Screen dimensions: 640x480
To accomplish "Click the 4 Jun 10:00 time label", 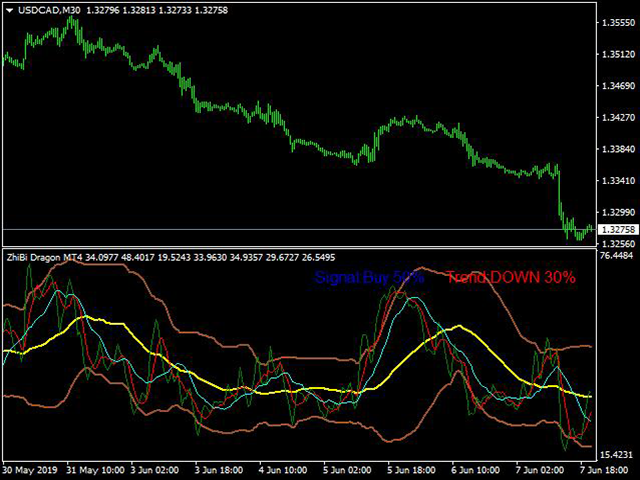I will tap(284, 470).
